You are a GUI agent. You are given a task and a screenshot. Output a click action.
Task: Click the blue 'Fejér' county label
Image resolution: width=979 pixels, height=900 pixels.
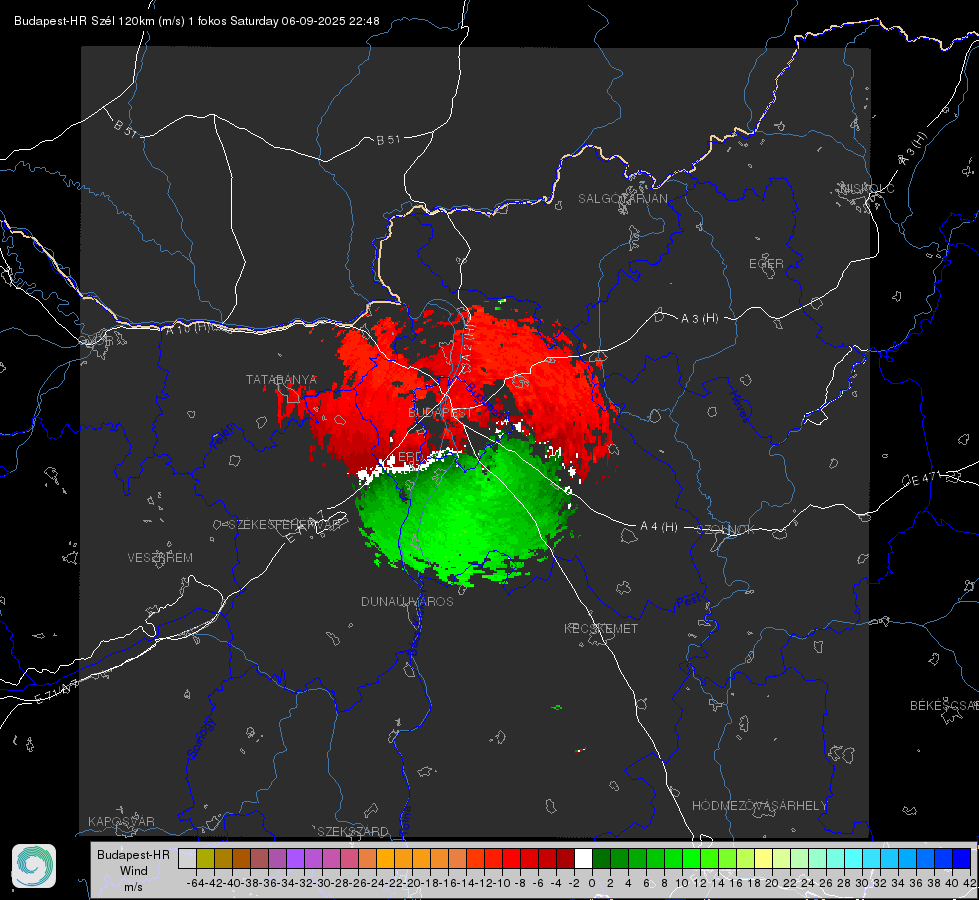tap(224, 436)
